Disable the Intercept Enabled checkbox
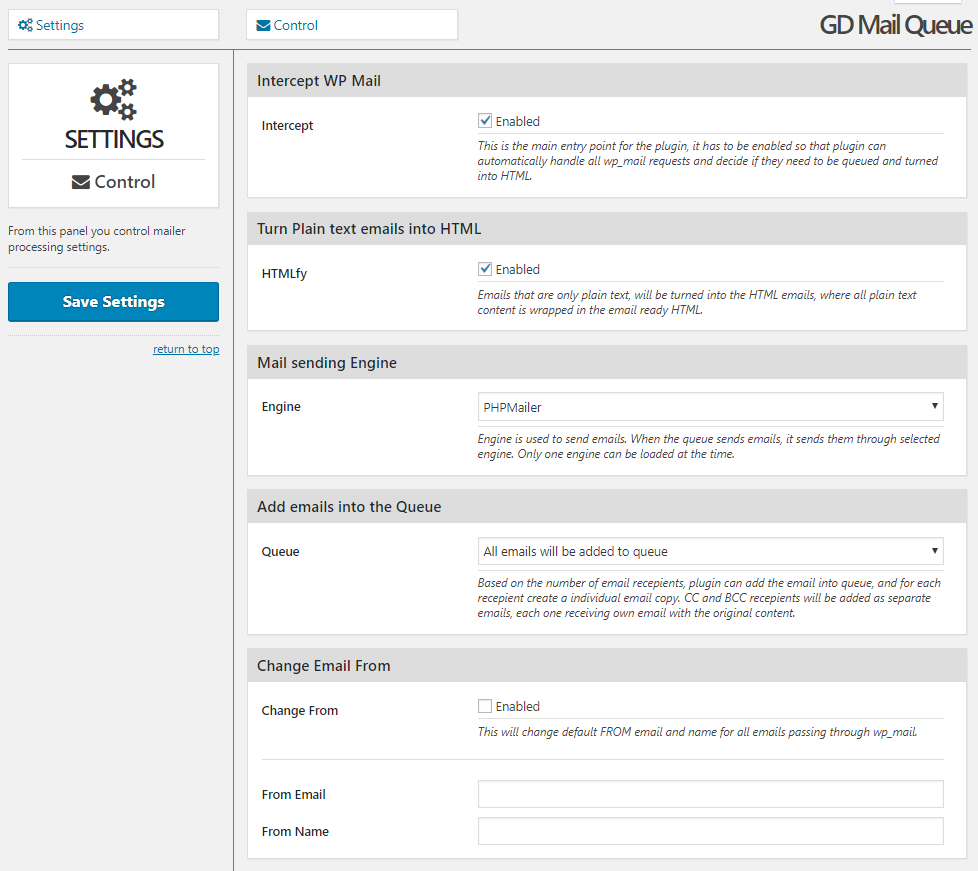Viewport: 978px width, 871px height. click(x=485, y=121)
